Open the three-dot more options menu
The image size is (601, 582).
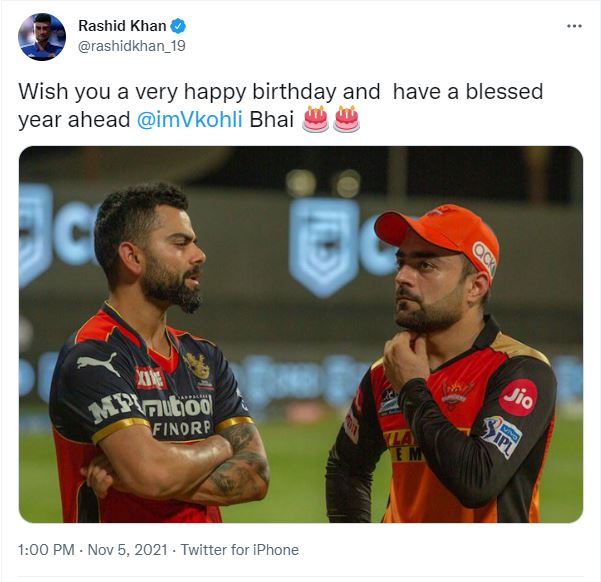pos(574,26)
